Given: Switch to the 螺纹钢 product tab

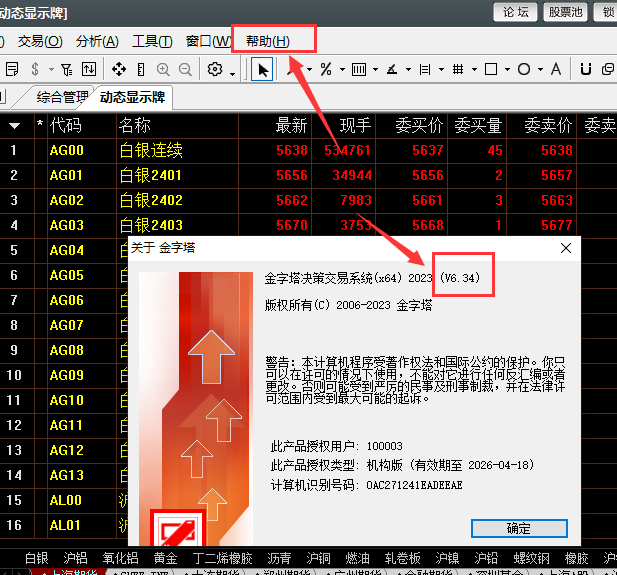Looking at the screenshot, I should click(x=531, y=558).
